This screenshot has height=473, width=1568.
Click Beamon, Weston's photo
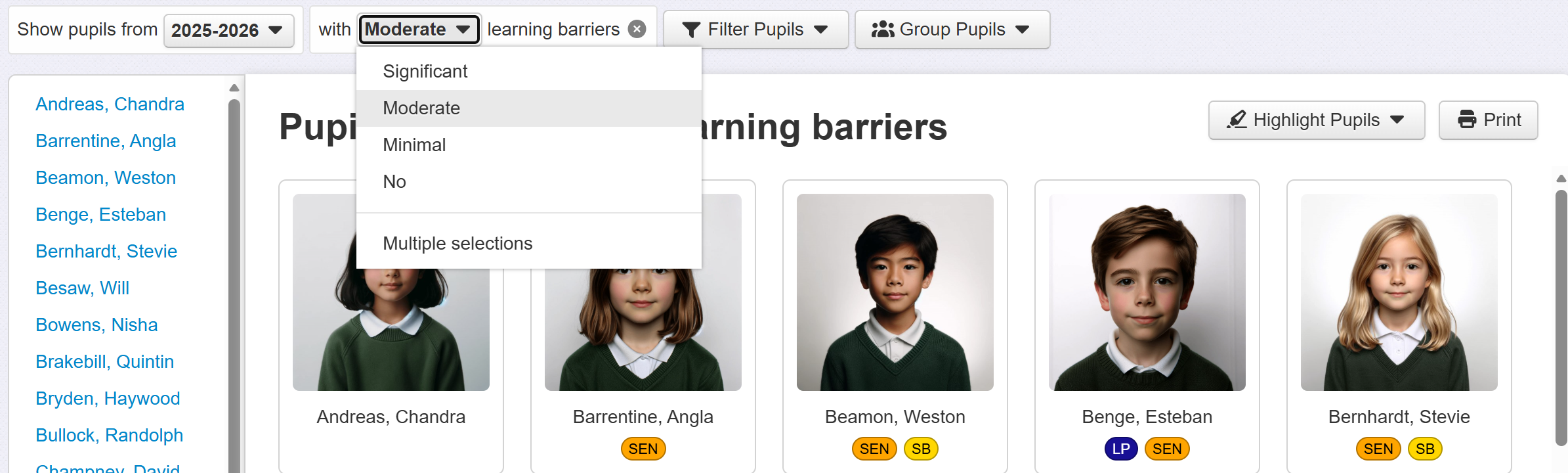coord(895,292)
